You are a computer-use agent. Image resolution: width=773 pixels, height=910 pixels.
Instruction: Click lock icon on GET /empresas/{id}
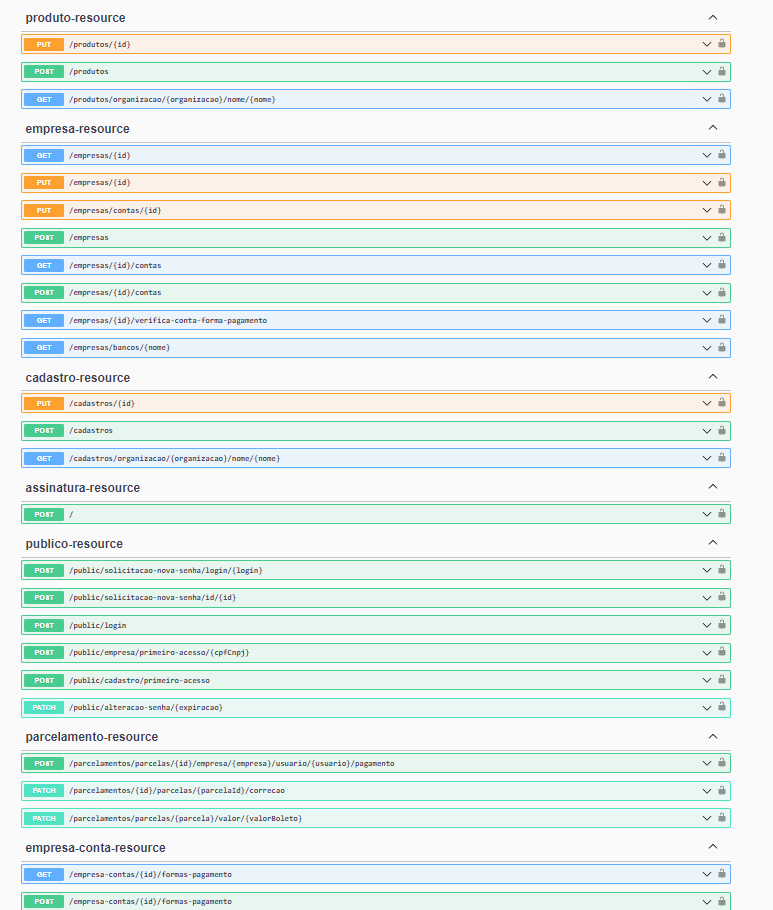point(722,154)
